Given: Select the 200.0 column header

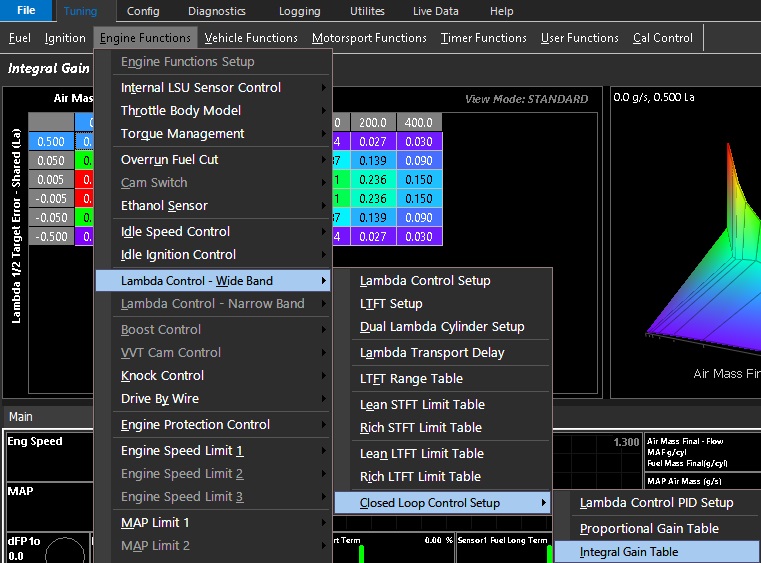Looking at the screenshot, I should pos(373,122).
